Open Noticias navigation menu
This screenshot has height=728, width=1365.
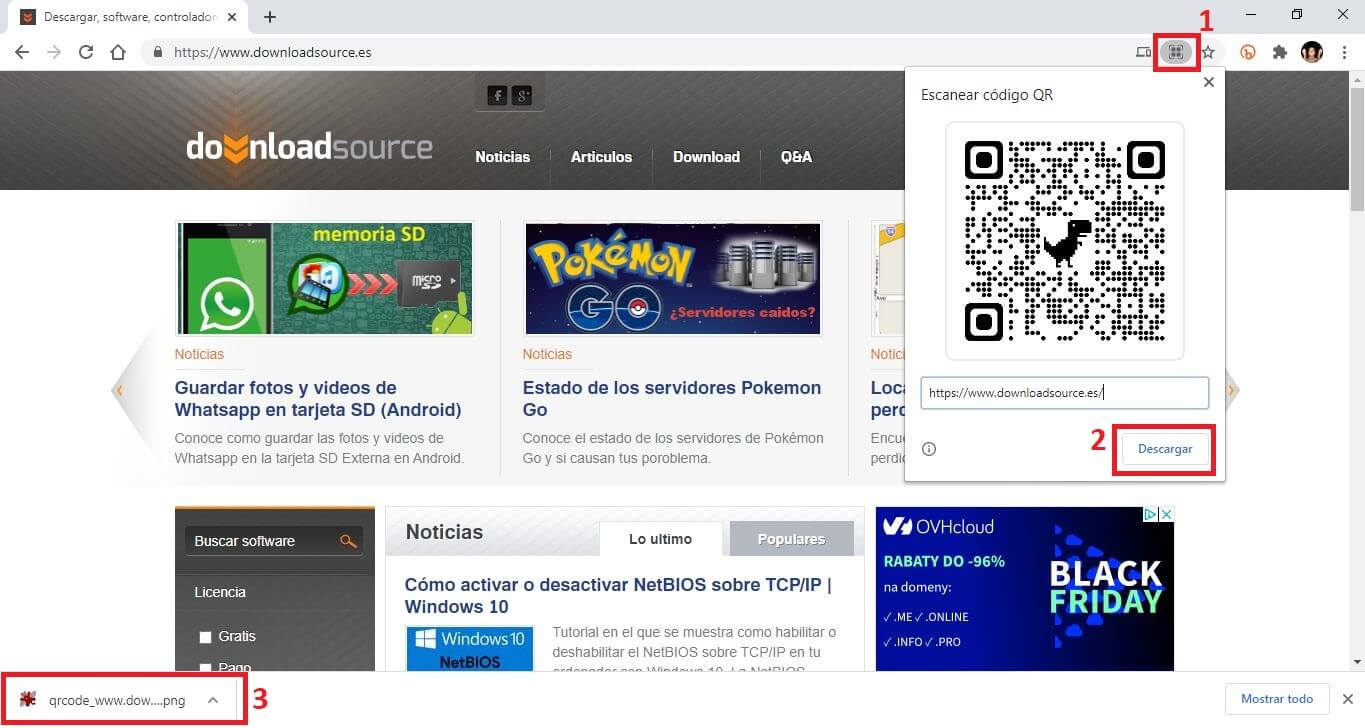503,157
